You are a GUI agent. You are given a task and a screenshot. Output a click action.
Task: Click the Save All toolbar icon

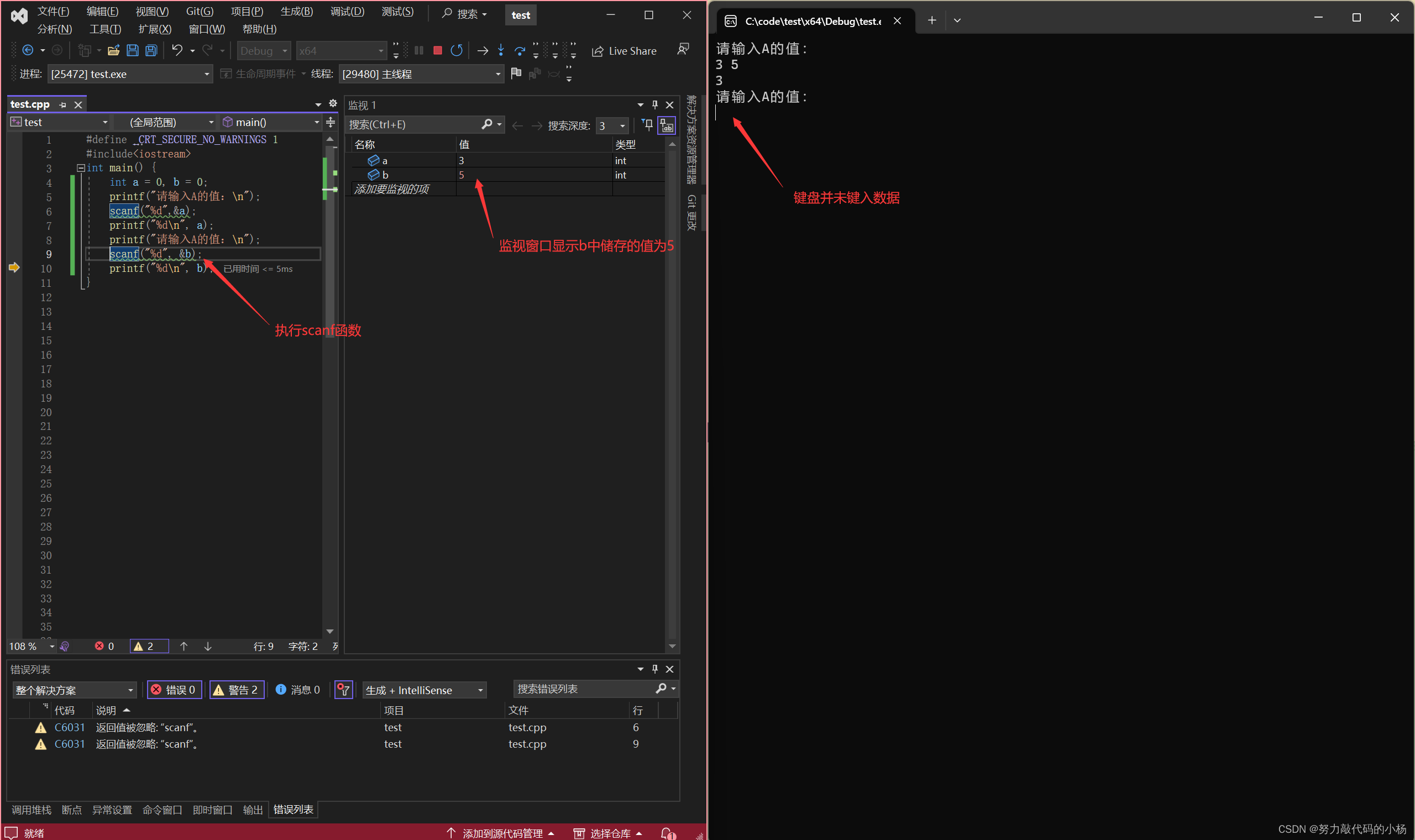[151, 50]
